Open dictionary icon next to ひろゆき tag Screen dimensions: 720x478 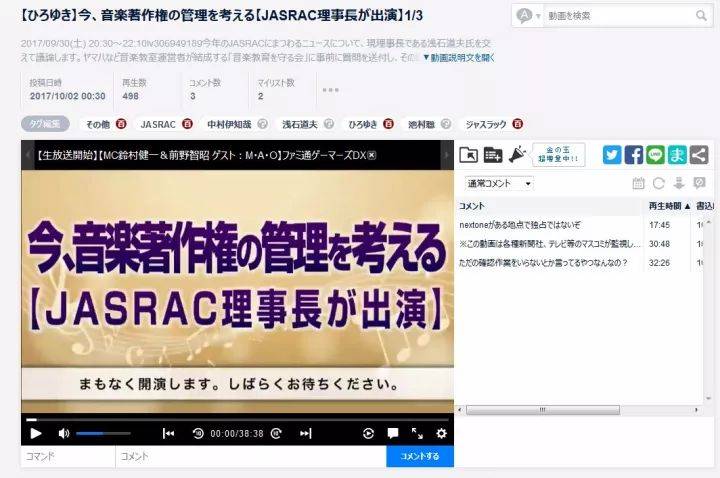pyautogui.click(x=388, y=124)
